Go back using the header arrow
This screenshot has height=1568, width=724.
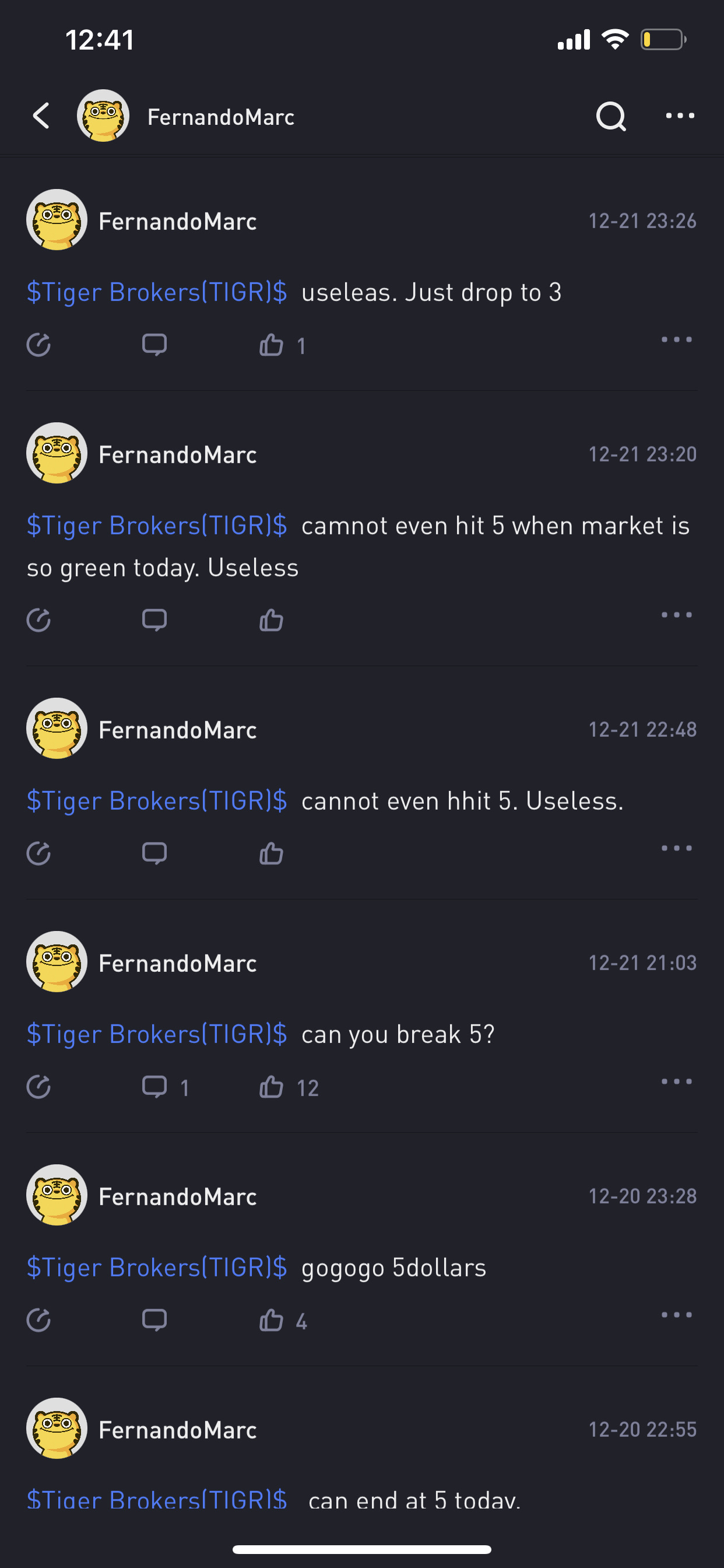(x=41, y=116)
